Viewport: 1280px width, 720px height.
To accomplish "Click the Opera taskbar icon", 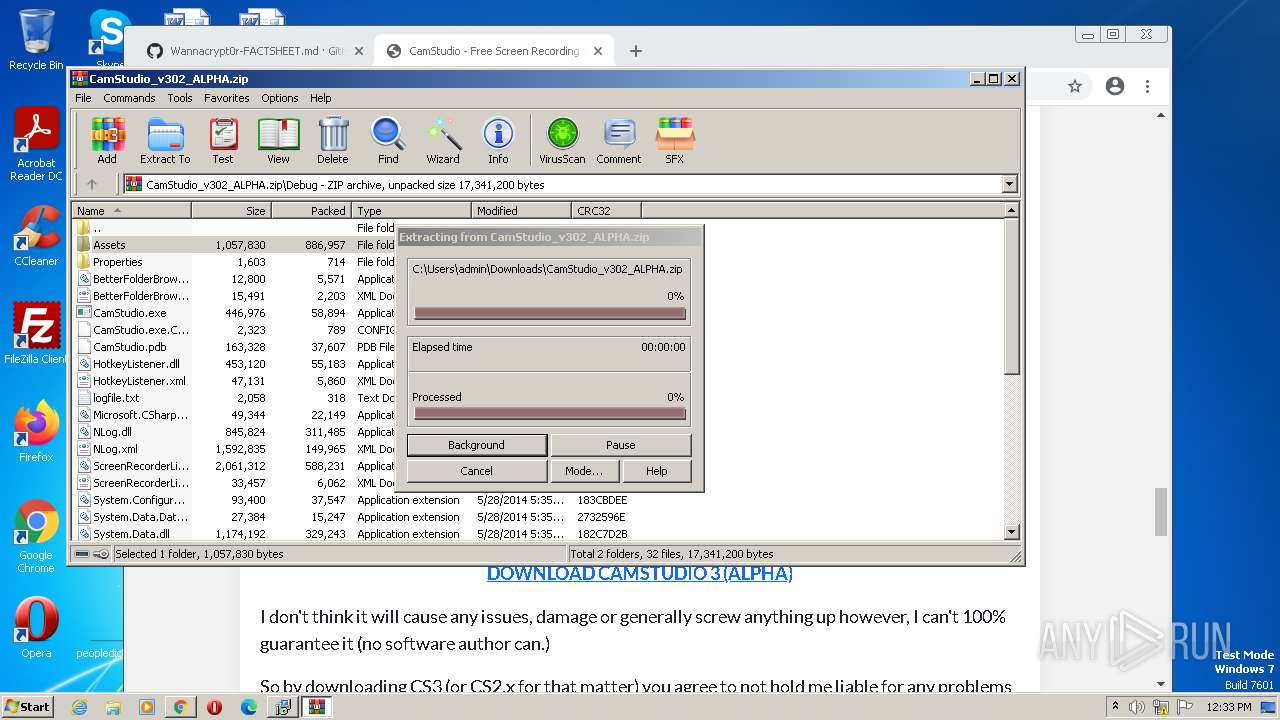I will [x=214, y=706].
